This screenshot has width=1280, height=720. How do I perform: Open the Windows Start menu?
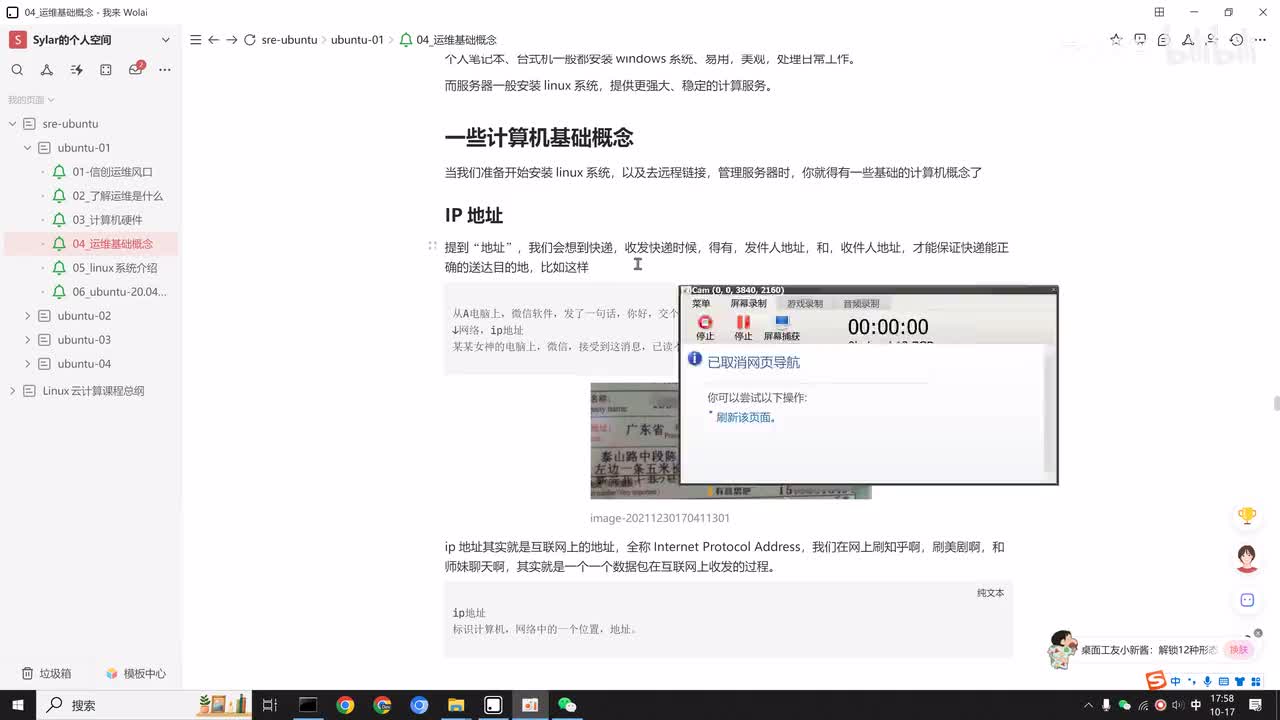(x=18, y=705)
